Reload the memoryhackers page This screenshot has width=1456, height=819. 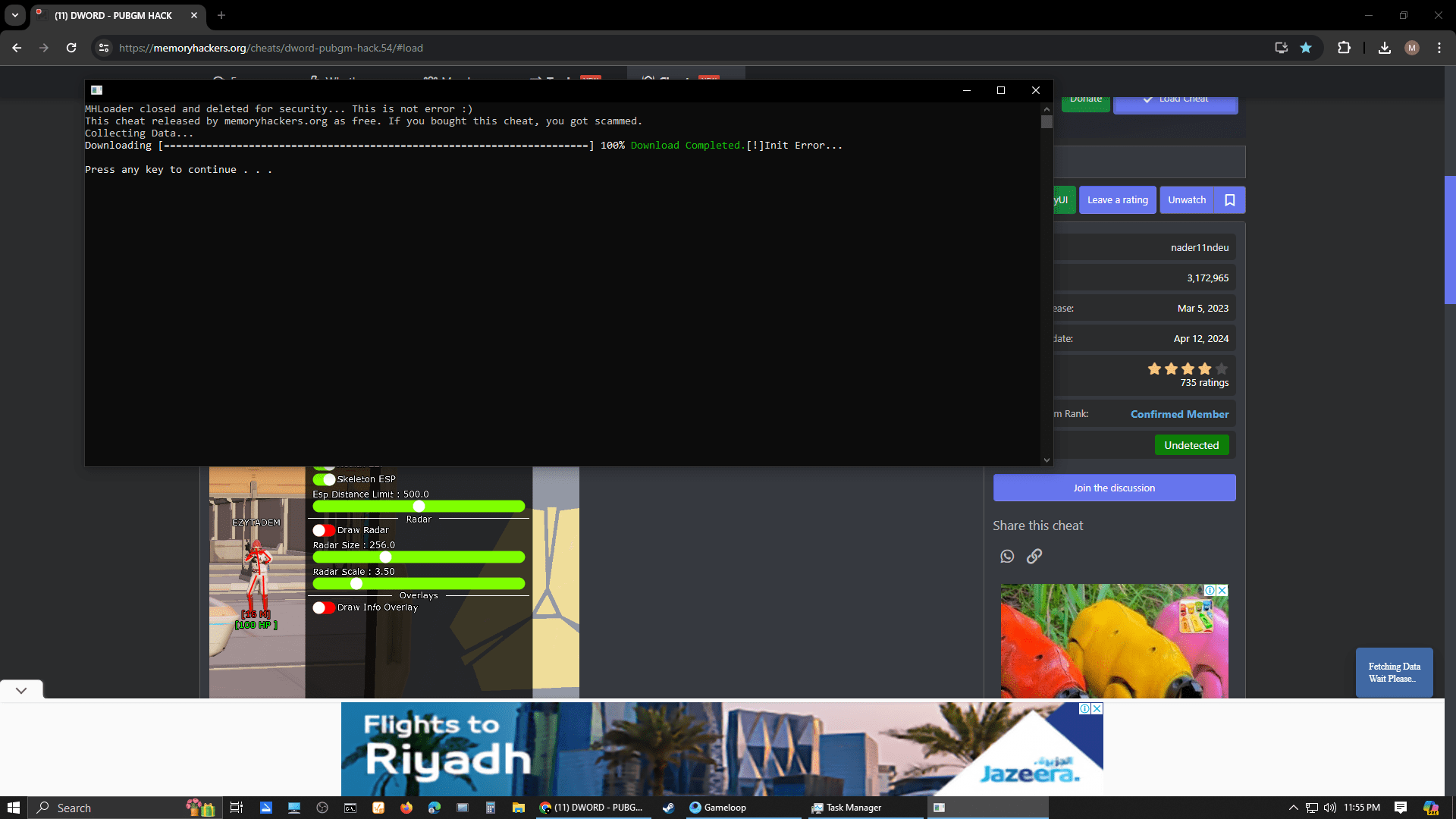pyautogui.click(x=71, y=48)
